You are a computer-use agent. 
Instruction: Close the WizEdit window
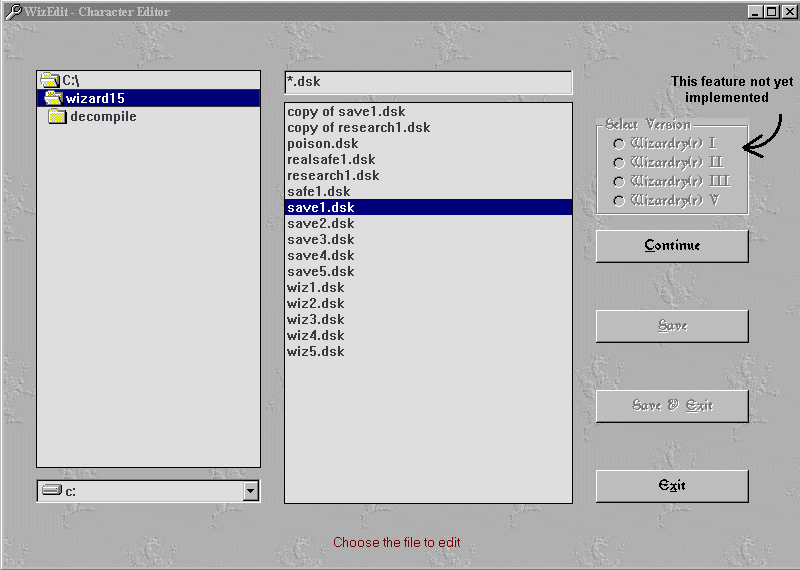tap(790, 11)
